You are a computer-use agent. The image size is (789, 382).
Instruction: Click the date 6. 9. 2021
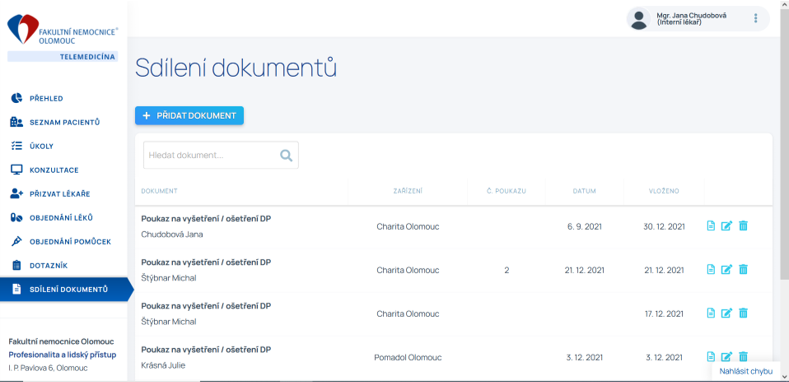(584, 226)
